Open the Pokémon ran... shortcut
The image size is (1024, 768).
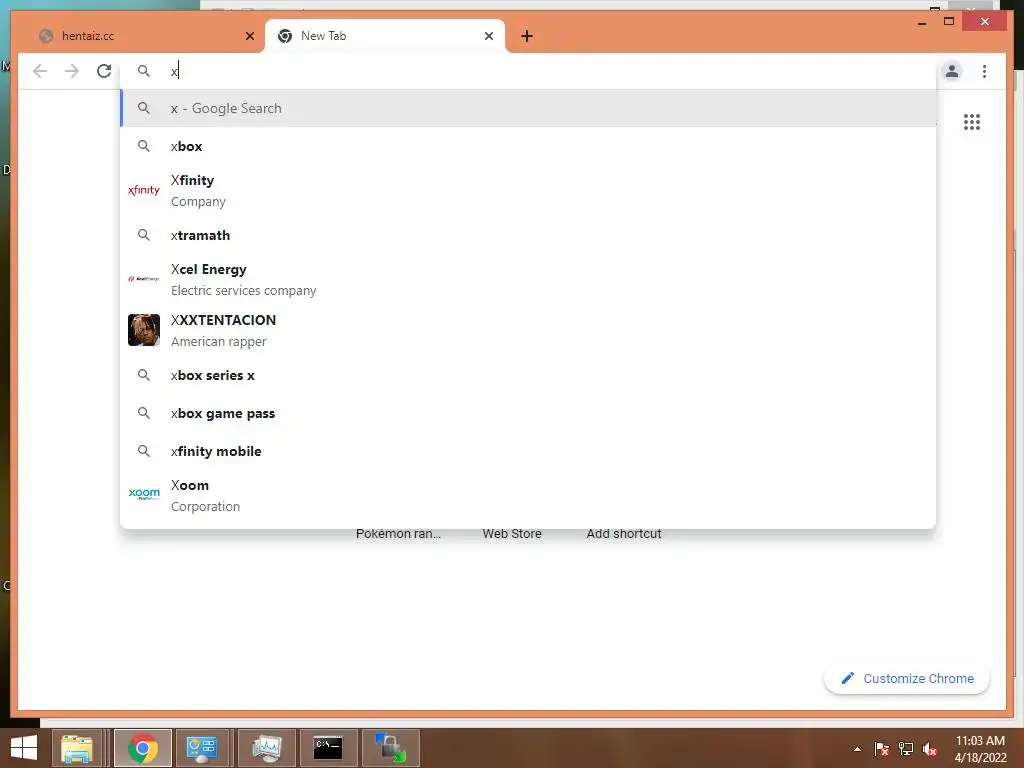(x=398, y=534)
